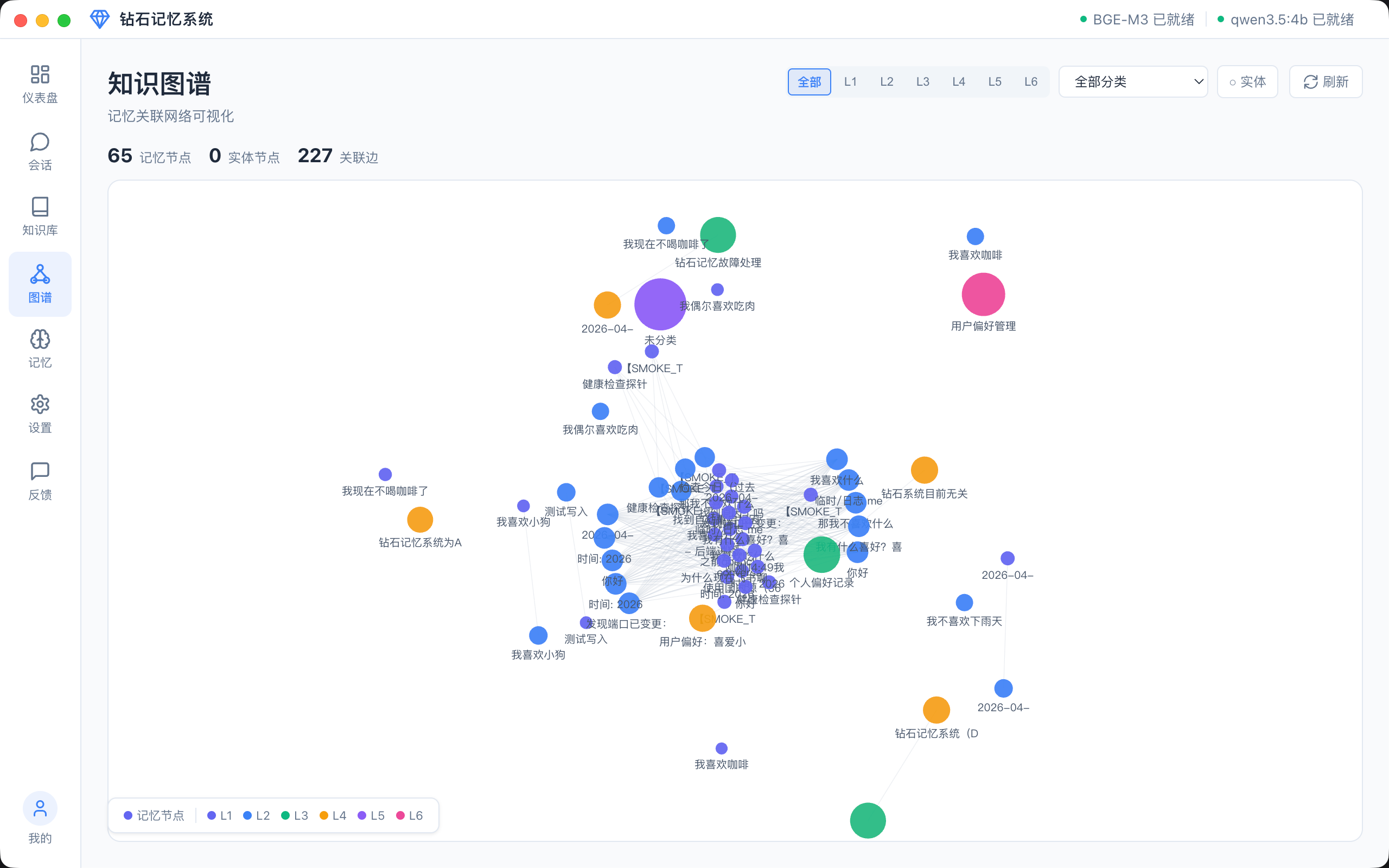Open the 反馈 feedback icon
This screenshot has width=1389, height=868.
point(40,471)
